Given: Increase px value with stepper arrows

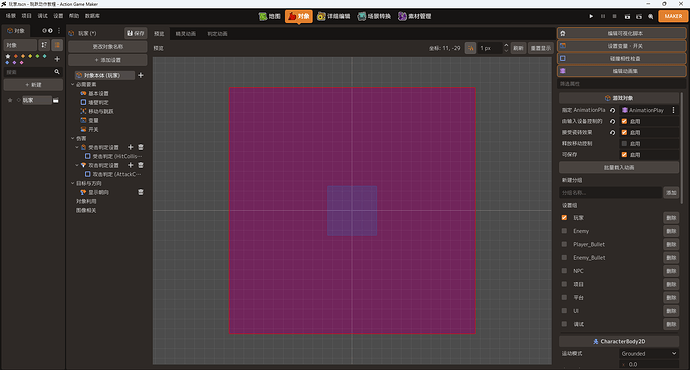Looking at the screenshot, I should pyautogui.click(x=506, y=45).
